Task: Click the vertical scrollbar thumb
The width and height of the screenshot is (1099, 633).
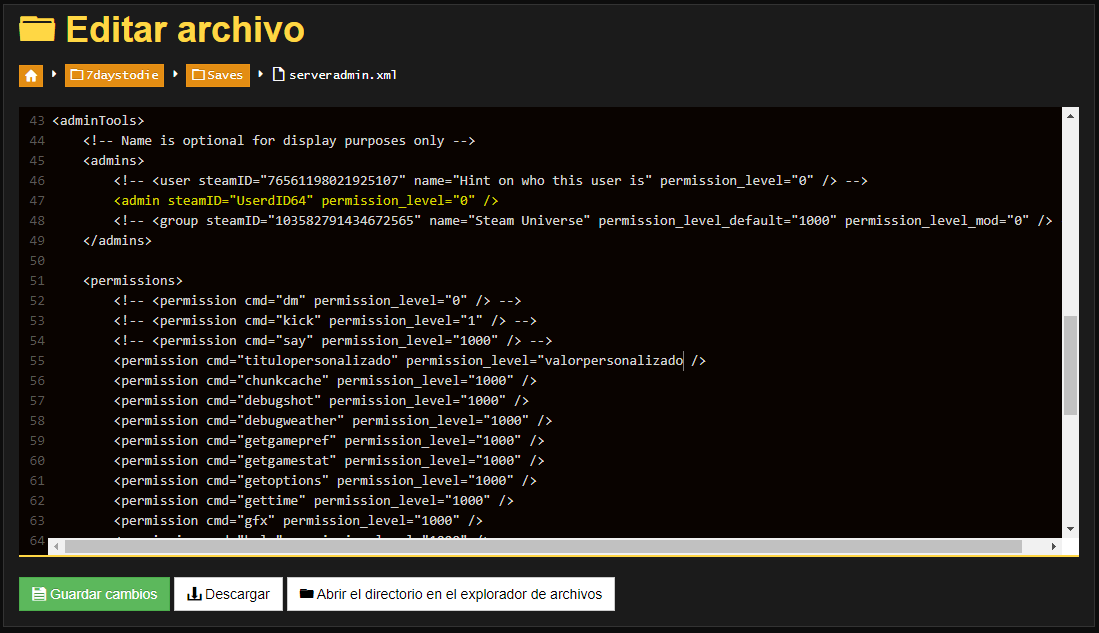Action: [1070, 365]
